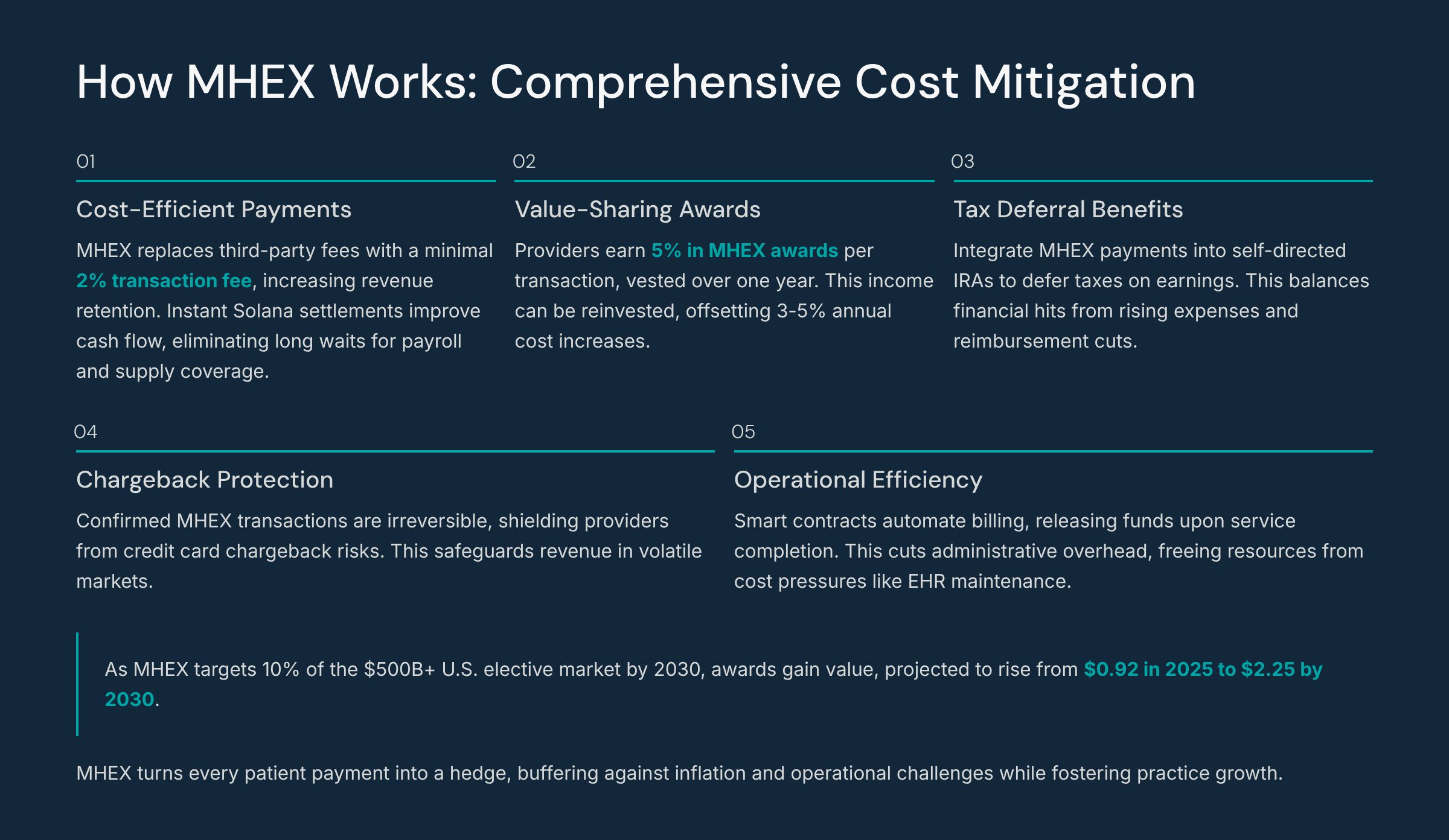Click the "Chargeback Protection" heading
1449x840 pixels.
(x=205, y=480)
